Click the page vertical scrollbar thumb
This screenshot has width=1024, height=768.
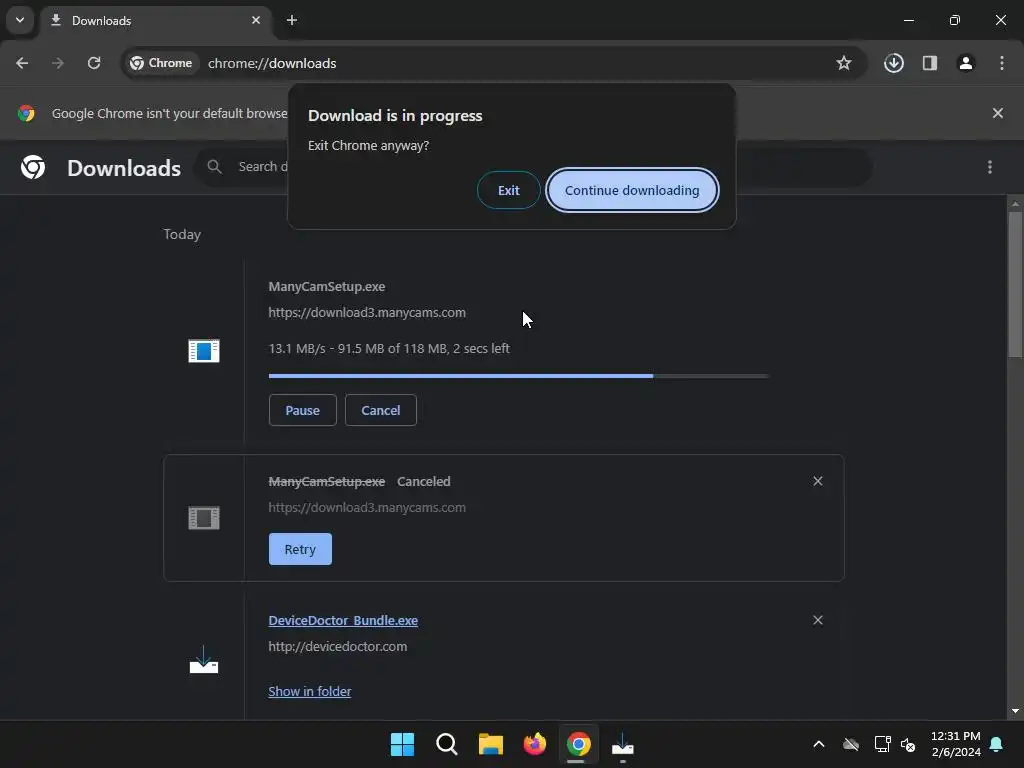point(1014,284)
